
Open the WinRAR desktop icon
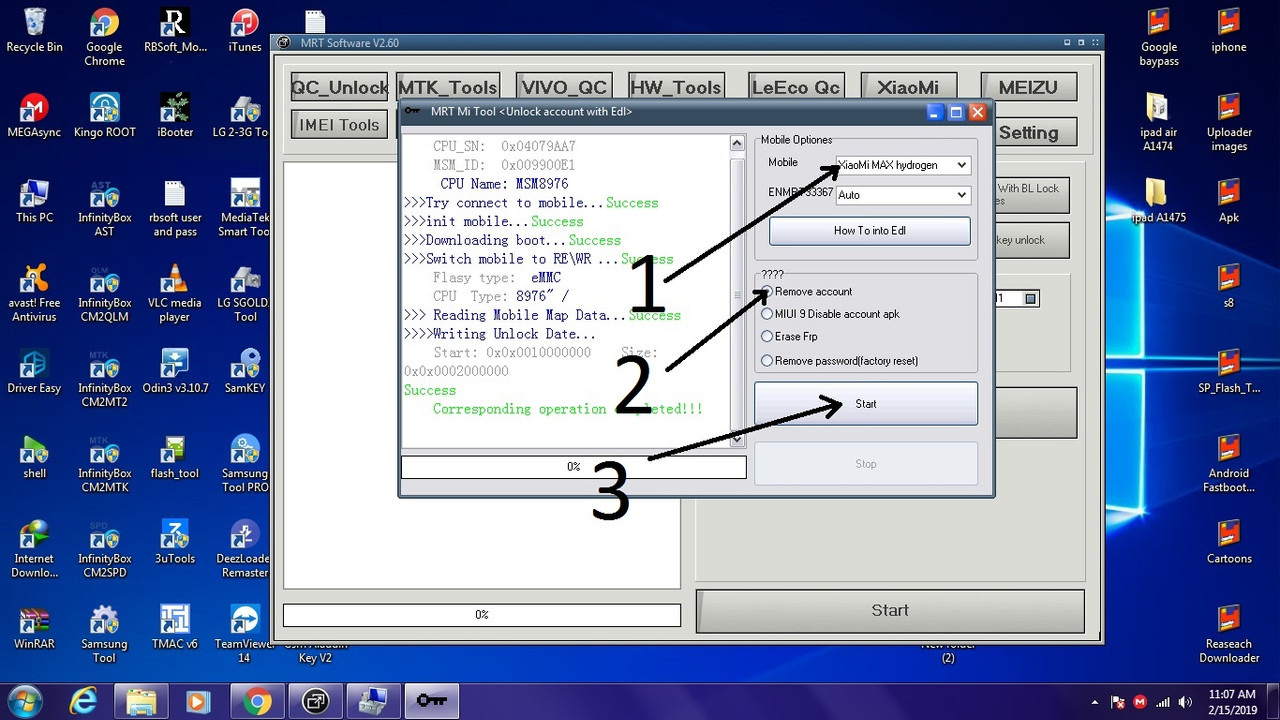34,627
